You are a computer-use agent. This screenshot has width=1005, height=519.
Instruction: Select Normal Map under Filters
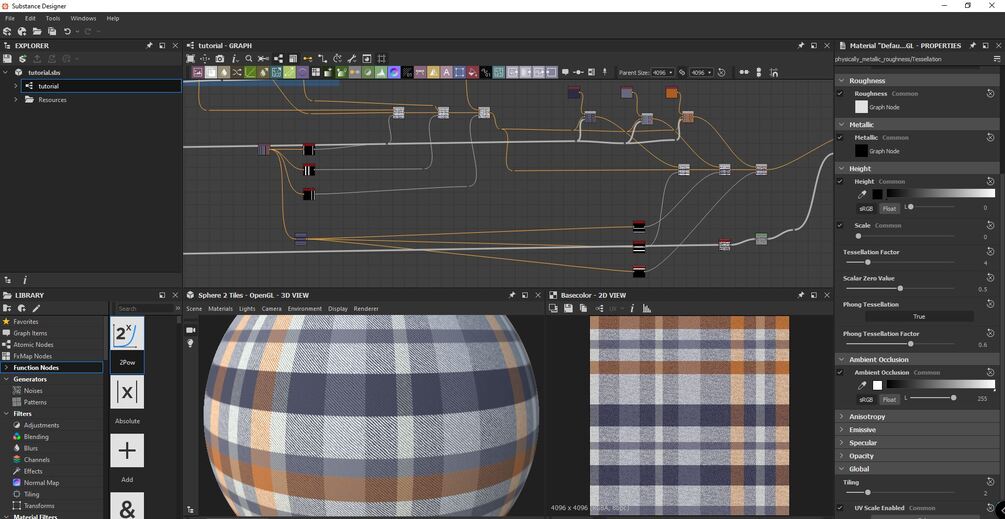[x=41, y=482]
